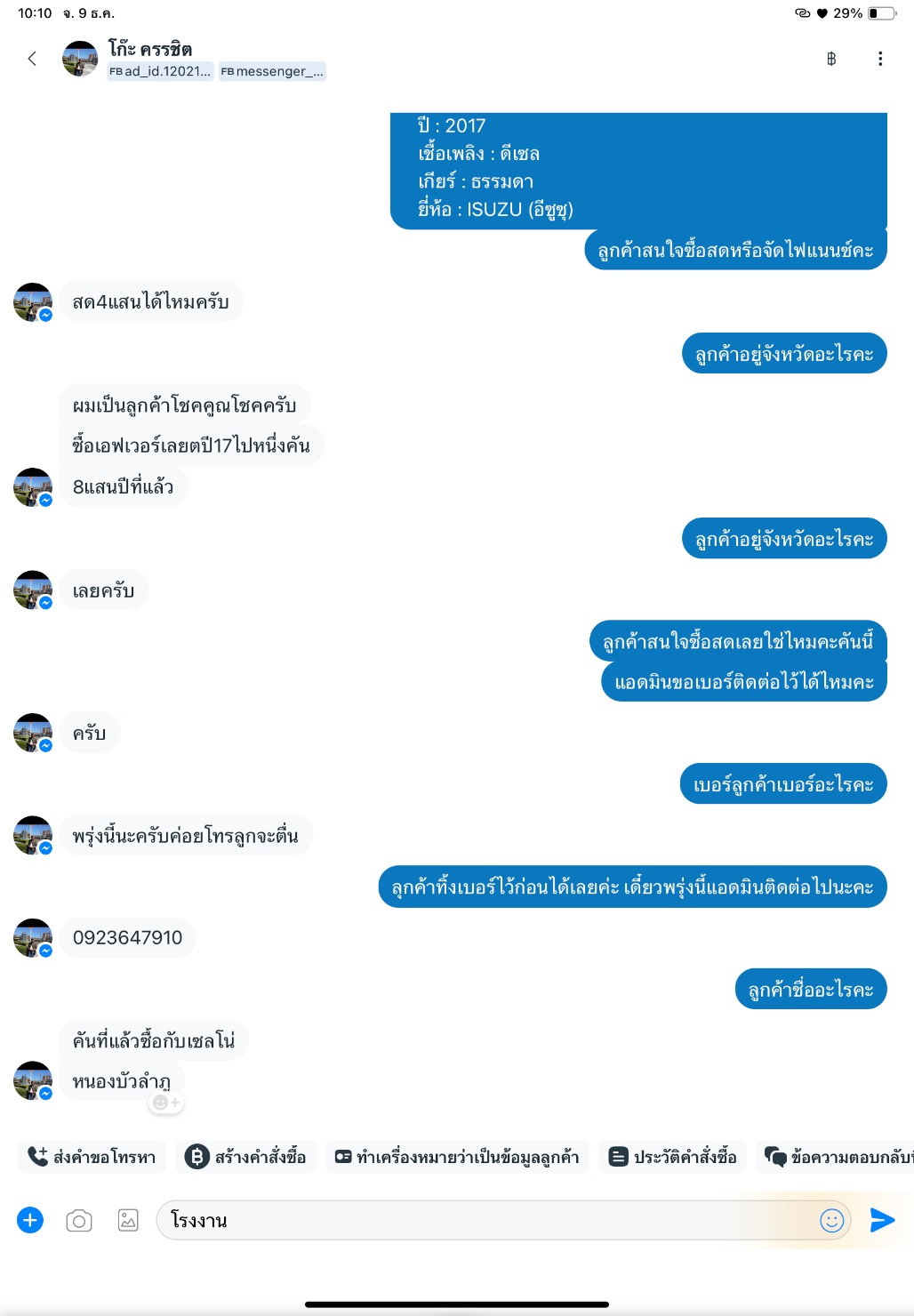Image resolution: width=914 pixels, height=1316 pixels.
Task: Open the three-dot more options menu
Action: pyautogui.click(x=880, y=59)
